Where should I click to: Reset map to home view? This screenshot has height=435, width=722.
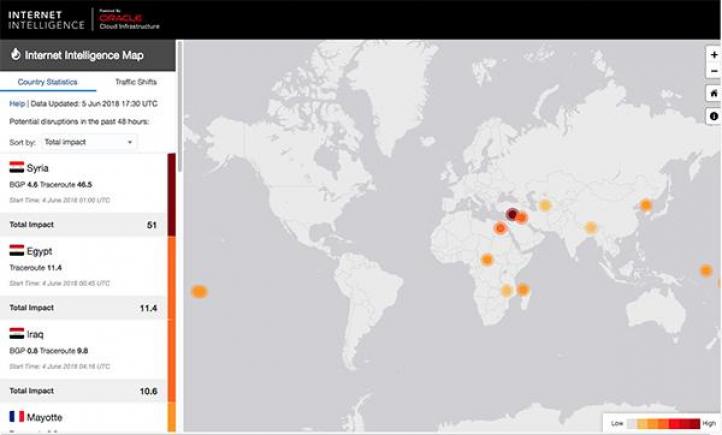click(713, 93)
